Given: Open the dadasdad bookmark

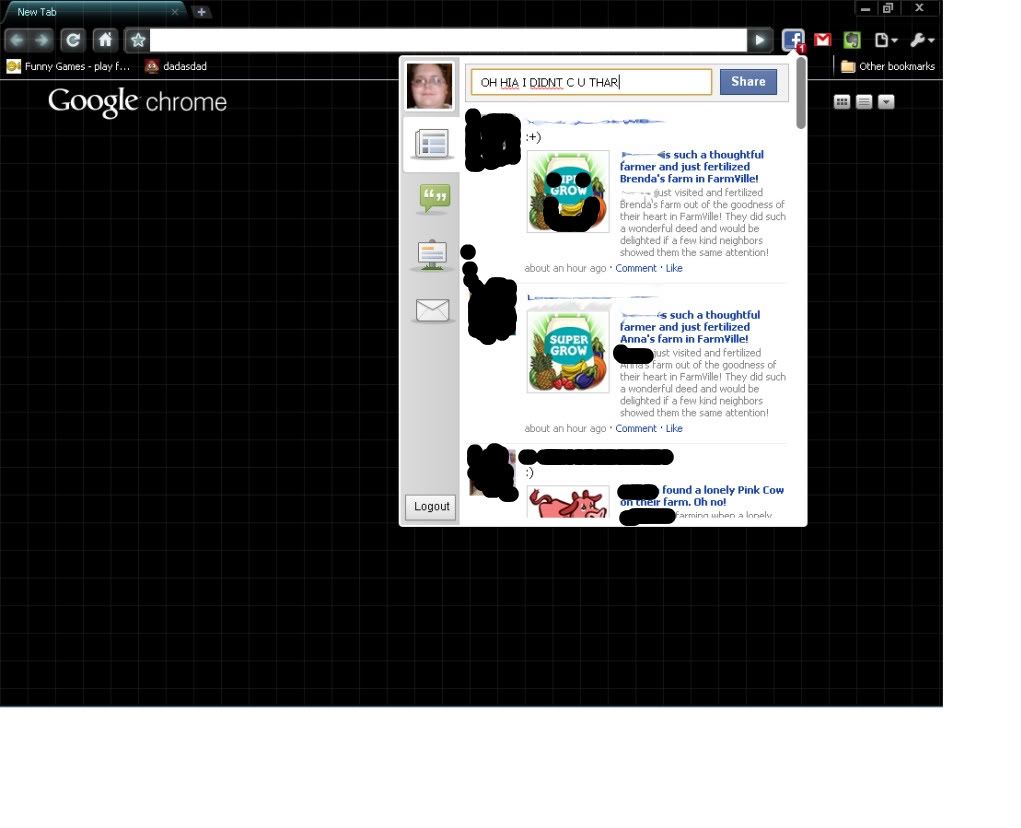Looking at the screenshot, I should coord(176,66).
